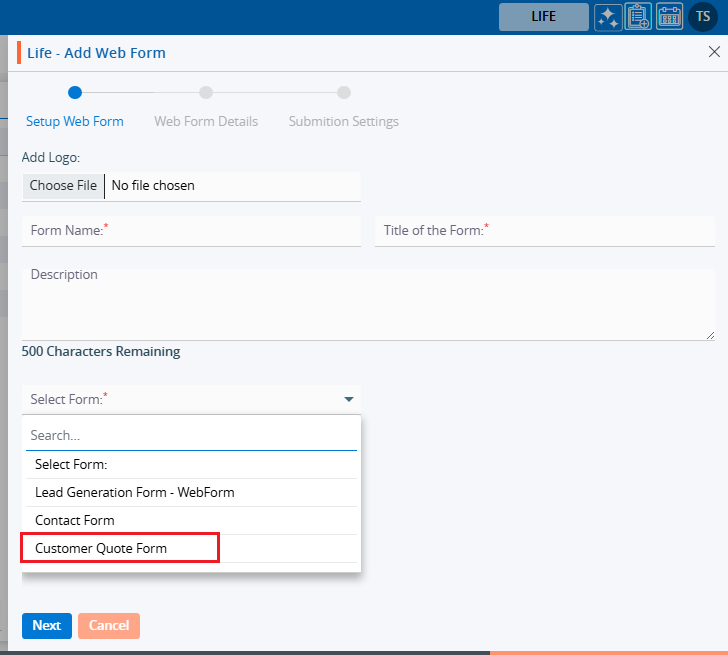
Task: Focus the Form Name input field
Action: pos(191,231)
